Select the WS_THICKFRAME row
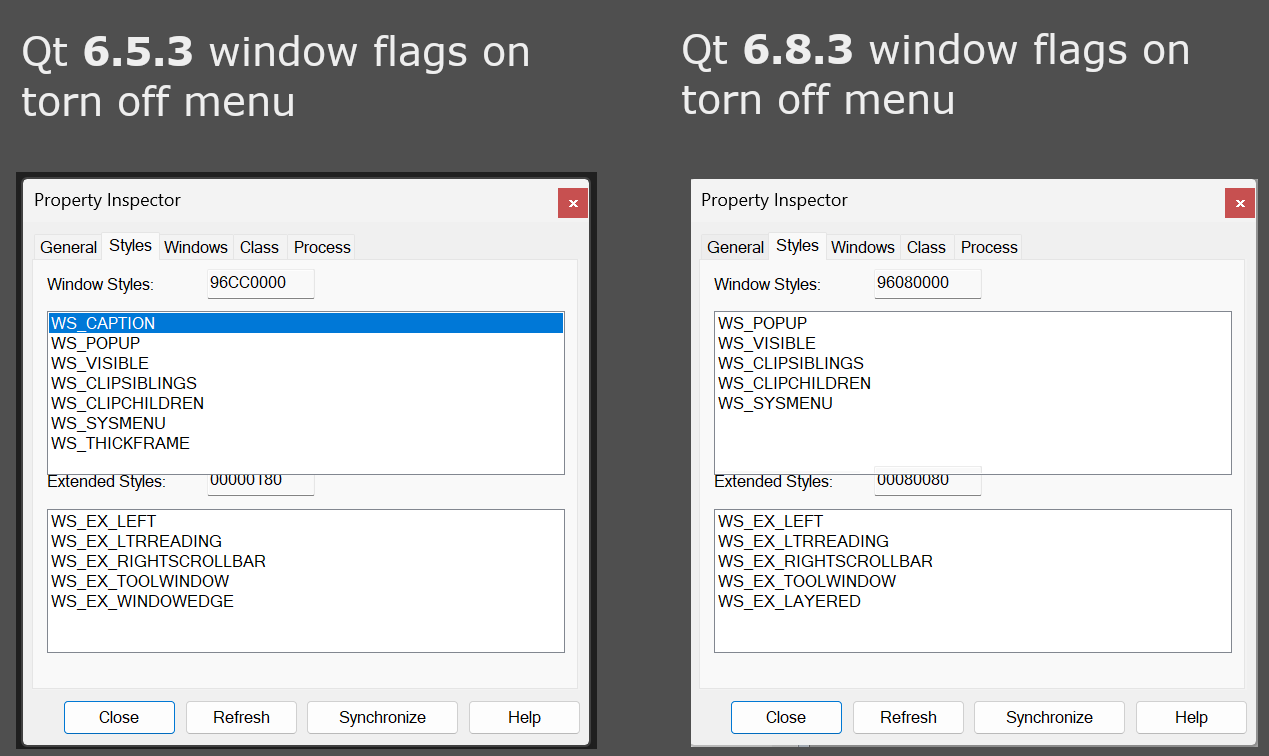This screenshot has height=756, width=1269. point(306,443)
